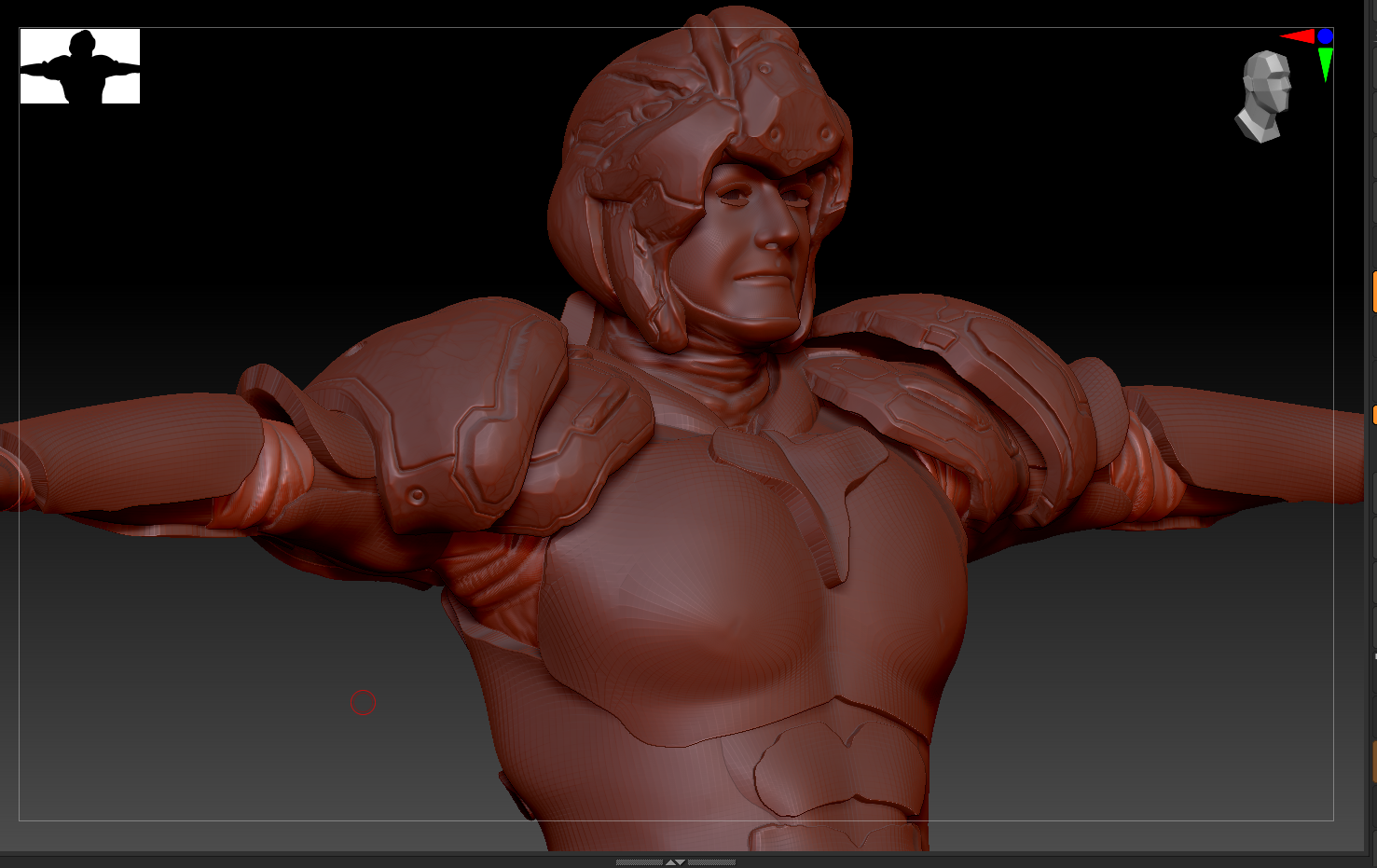Screen dimensions: 1377x868
Task: Click the silhouette preview thumbnail
Action: coord(80,66)
